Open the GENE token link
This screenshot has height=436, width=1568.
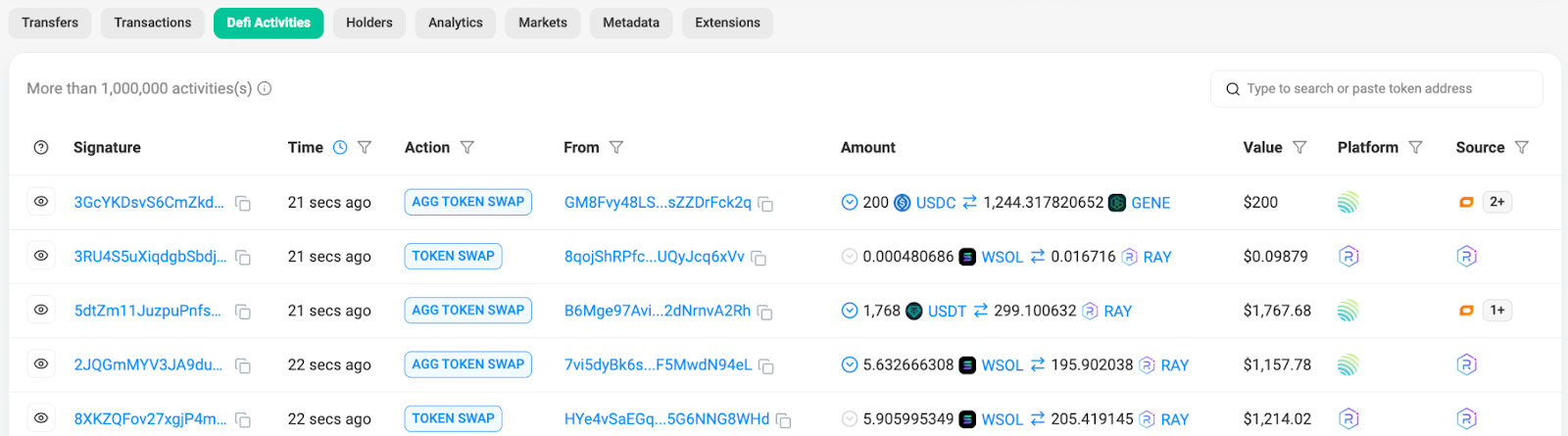tap(1151, 203)
